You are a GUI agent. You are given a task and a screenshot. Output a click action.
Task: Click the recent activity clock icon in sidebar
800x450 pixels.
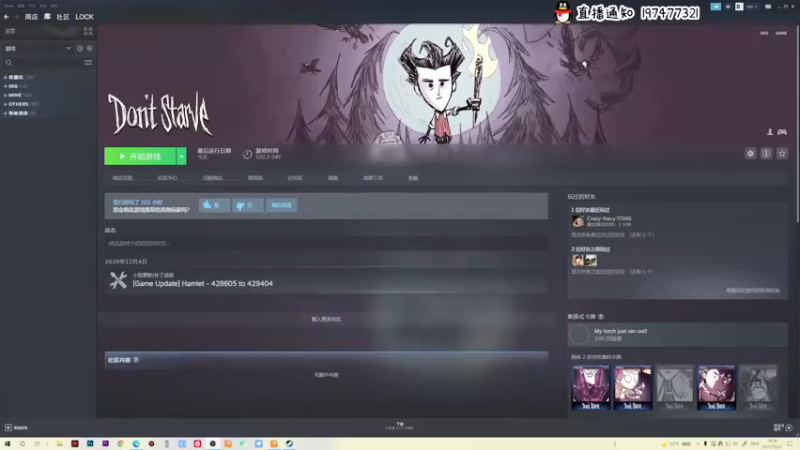pyautogui.click(x=80, y=48)
